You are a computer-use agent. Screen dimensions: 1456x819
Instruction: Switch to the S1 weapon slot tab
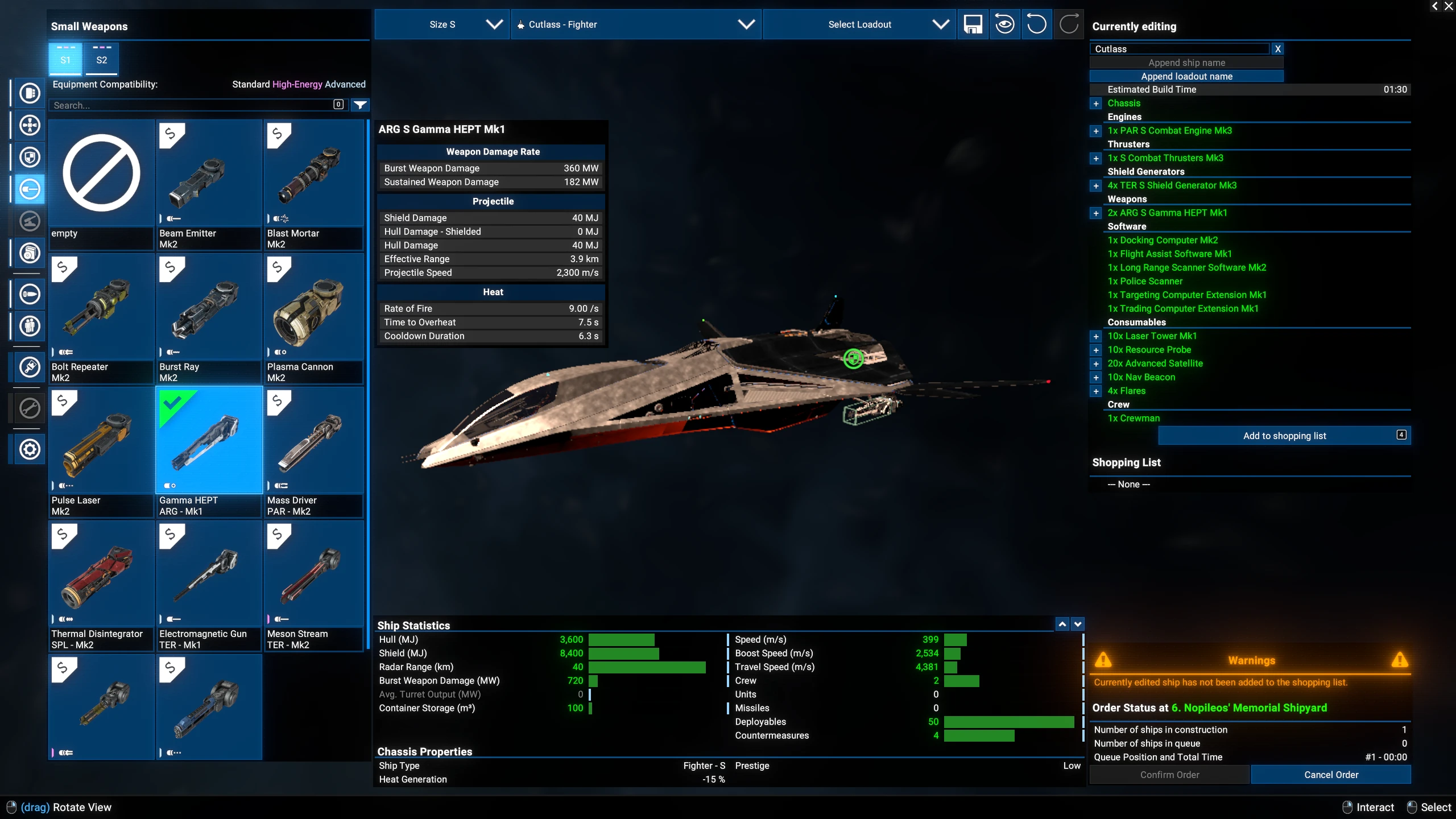(x=65, y=59)
